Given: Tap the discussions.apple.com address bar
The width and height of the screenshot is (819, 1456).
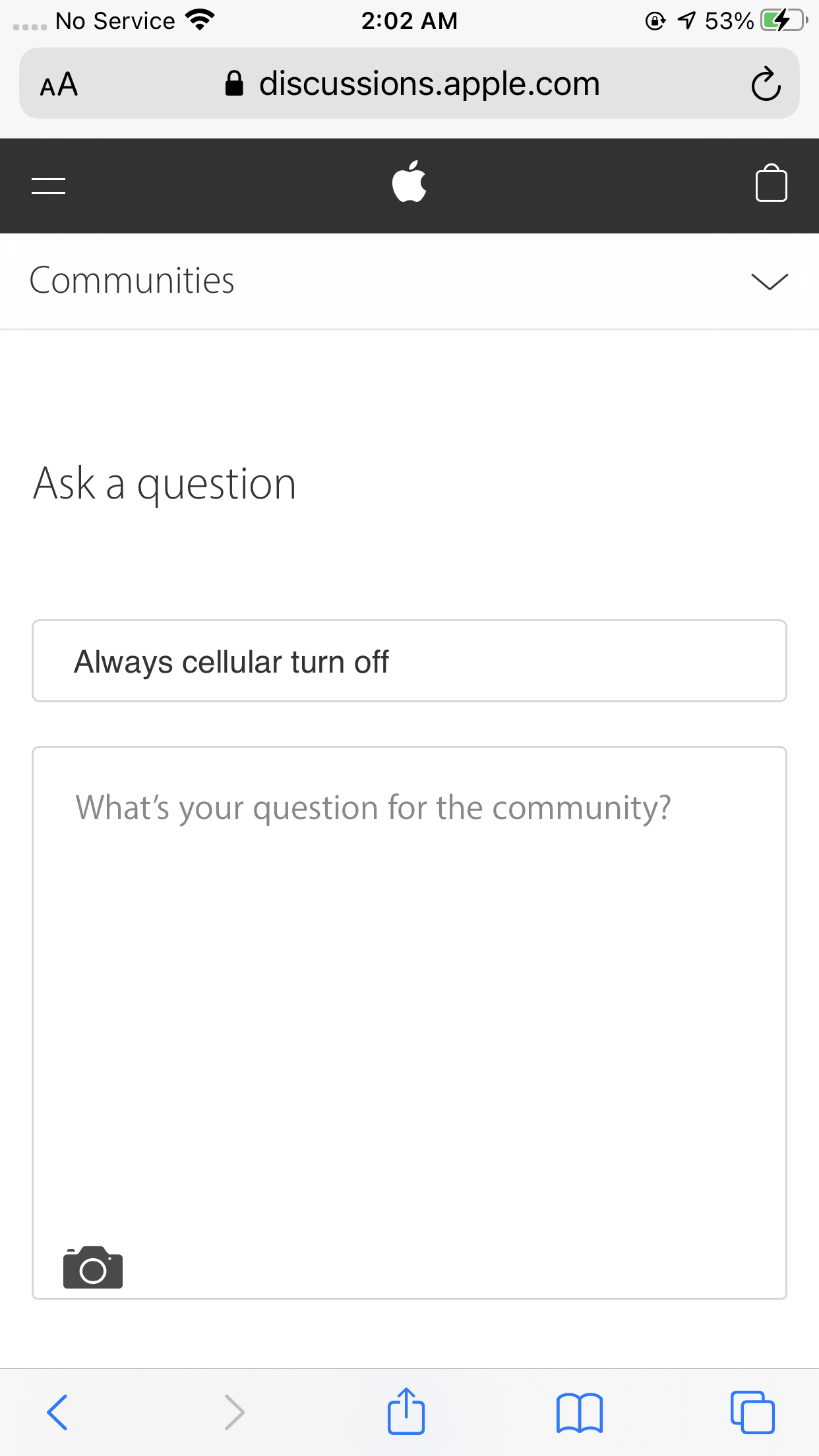Looking at the screenshot, I should pos(429,84).
